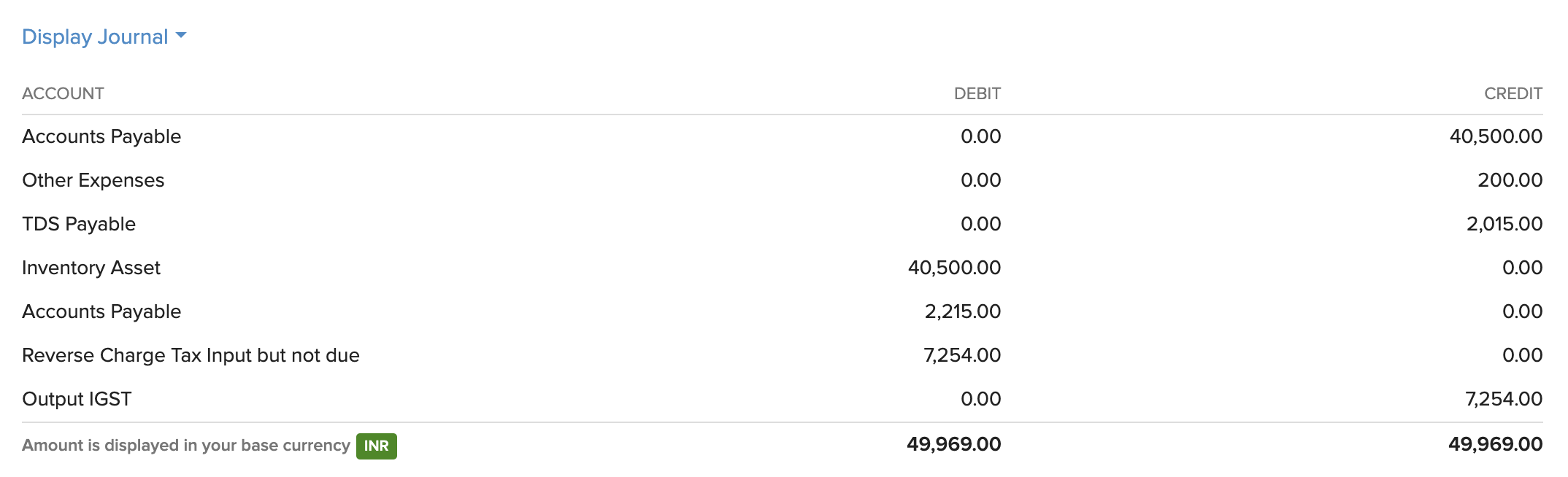Click the 2,015.00 TDS Payable credit amount
1568x477 pixels.
[1504, 224]
